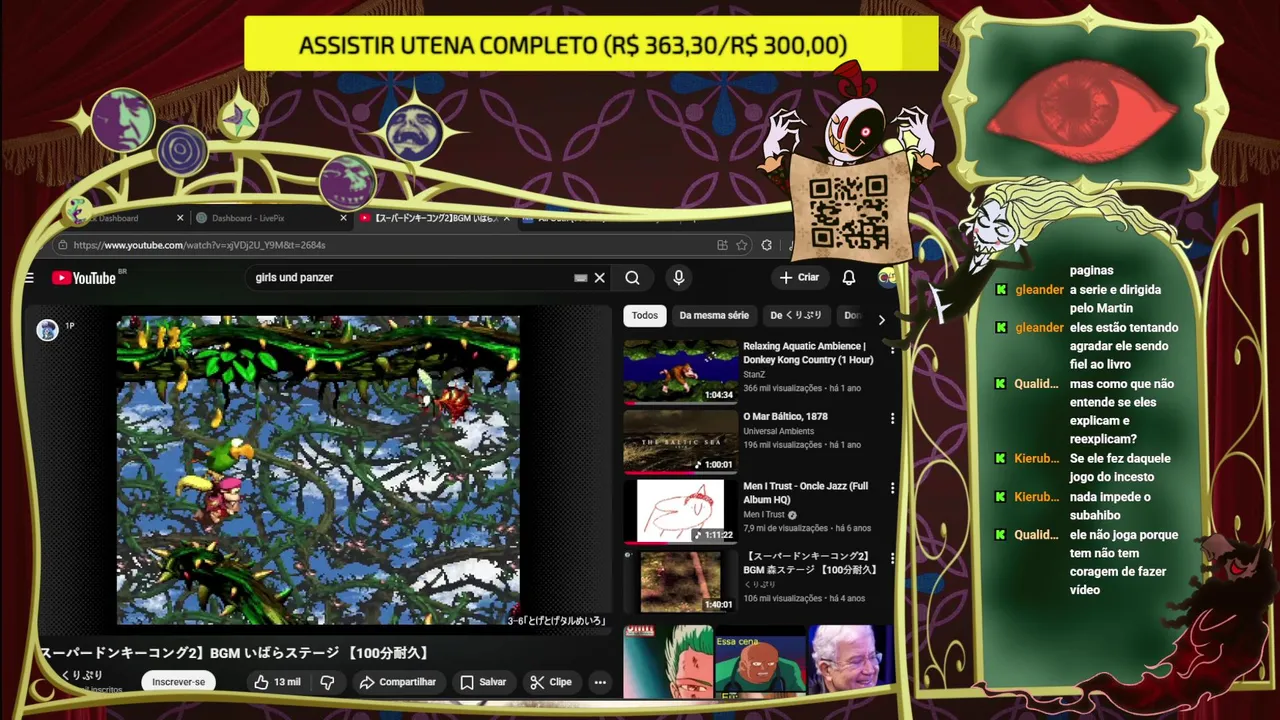
Task: Open the YouTube notifications bell
Action: [848, 278]
